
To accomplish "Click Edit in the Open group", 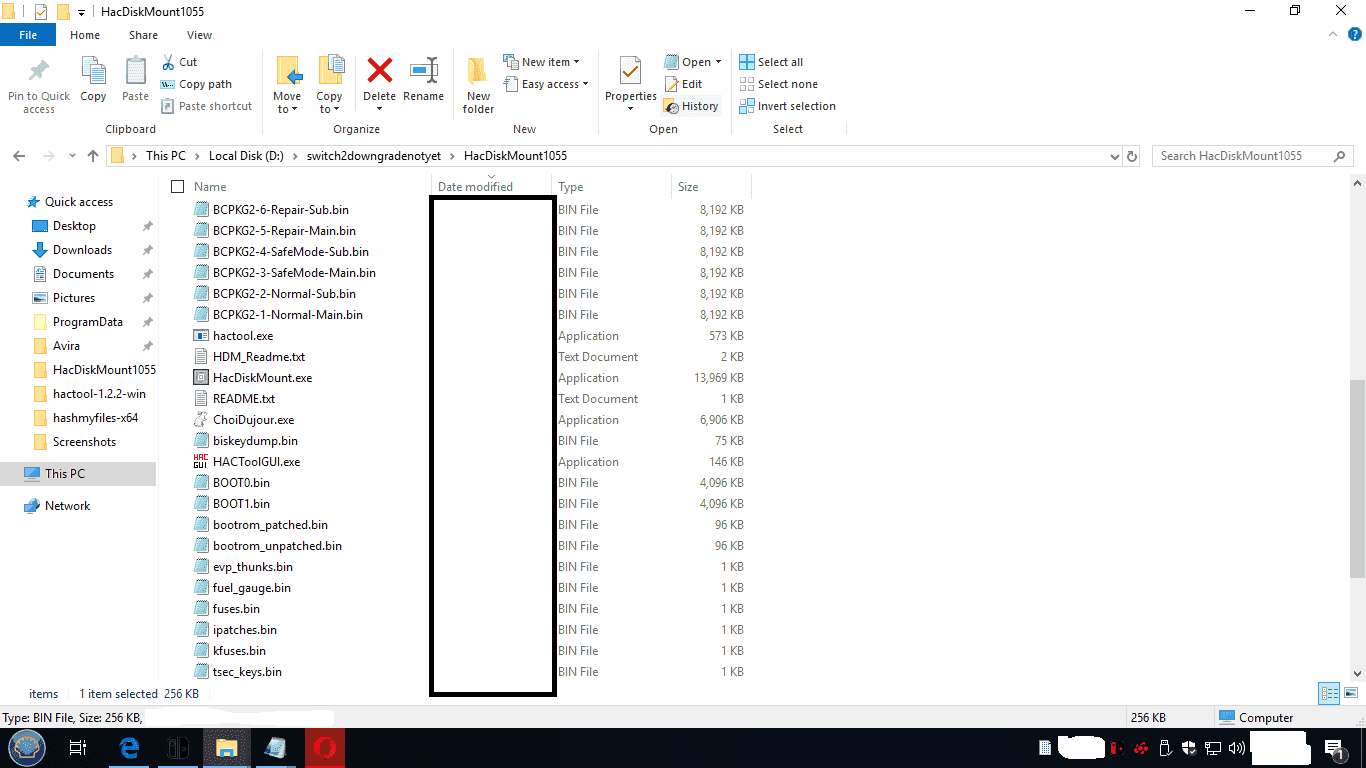I will (684, 84).
